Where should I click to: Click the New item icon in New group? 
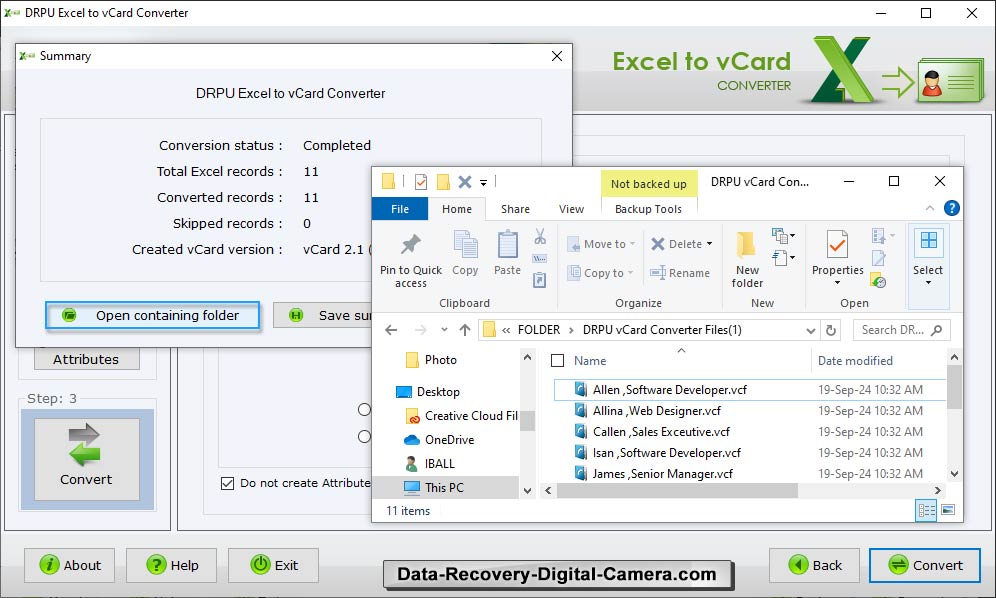(x=783, y=236)
